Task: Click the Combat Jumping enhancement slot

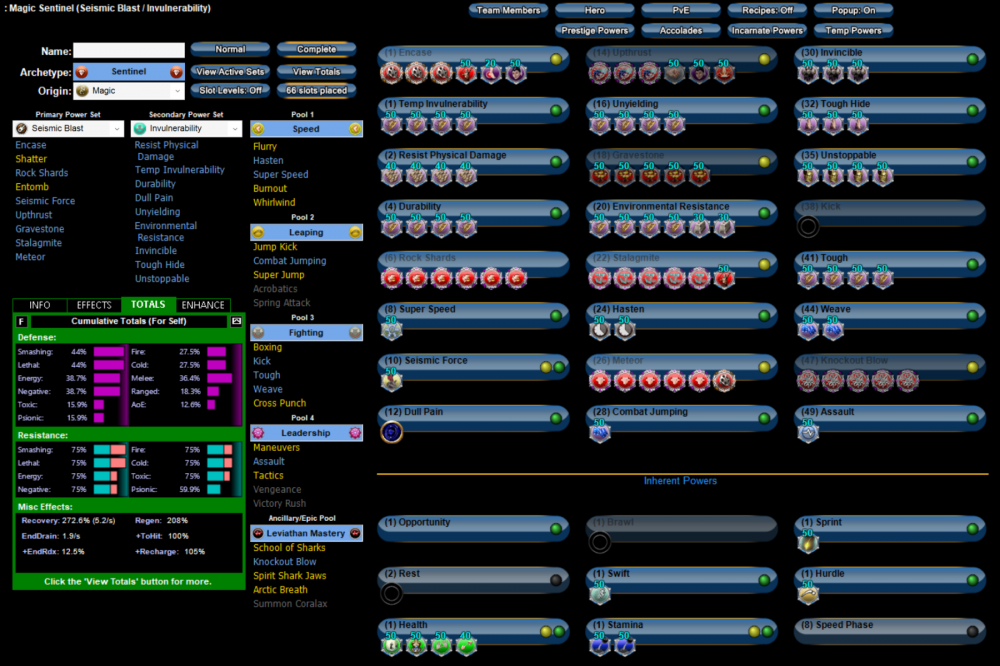Action: (600, 432)
